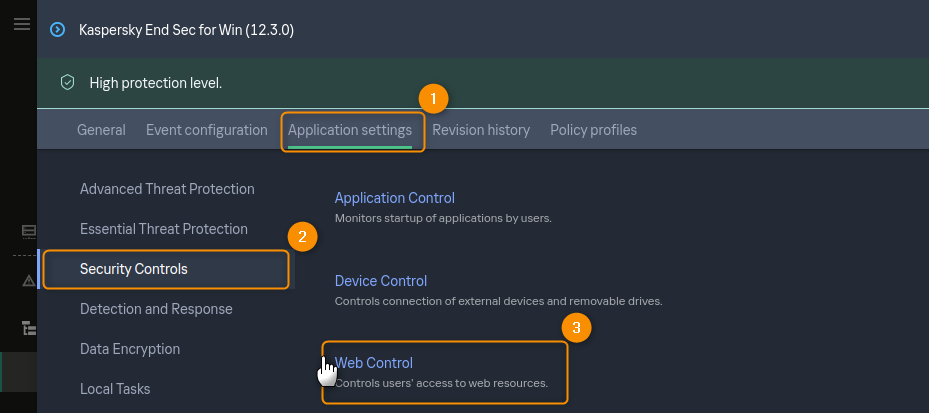Click the Device Control link
The image size is (929, 413).
pyautogui.click(x=380, y=281)
